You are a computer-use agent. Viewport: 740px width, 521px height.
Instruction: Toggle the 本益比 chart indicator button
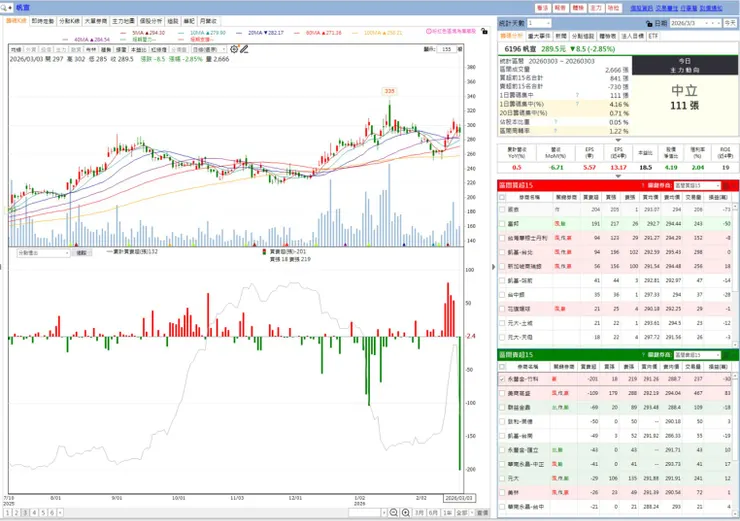[138, 50]
